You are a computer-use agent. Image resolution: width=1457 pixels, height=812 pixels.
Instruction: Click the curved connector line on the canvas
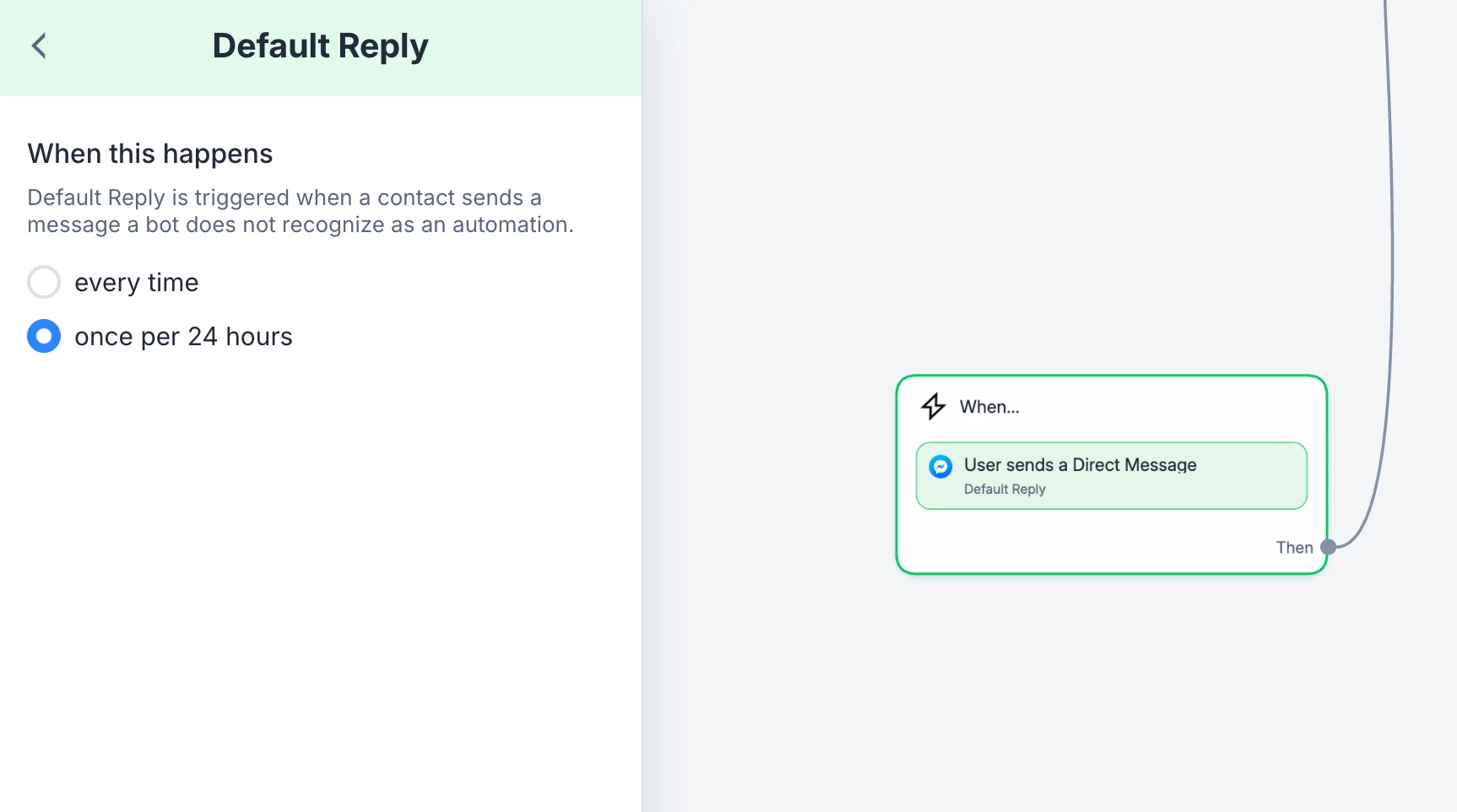coord(1390,253)
